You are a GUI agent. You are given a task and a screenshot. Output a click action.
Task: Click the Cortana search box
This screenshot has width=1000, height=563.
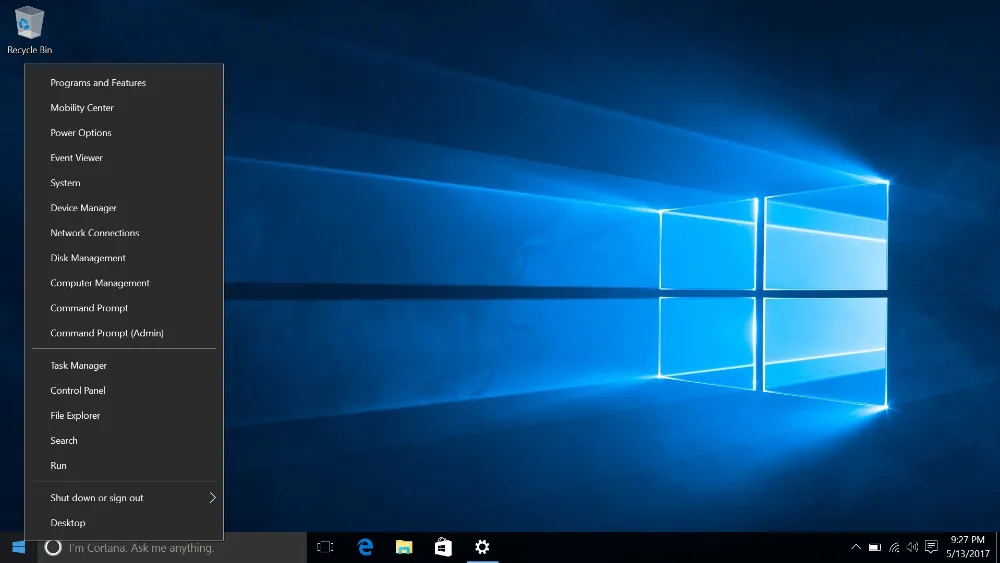[172, 548]
